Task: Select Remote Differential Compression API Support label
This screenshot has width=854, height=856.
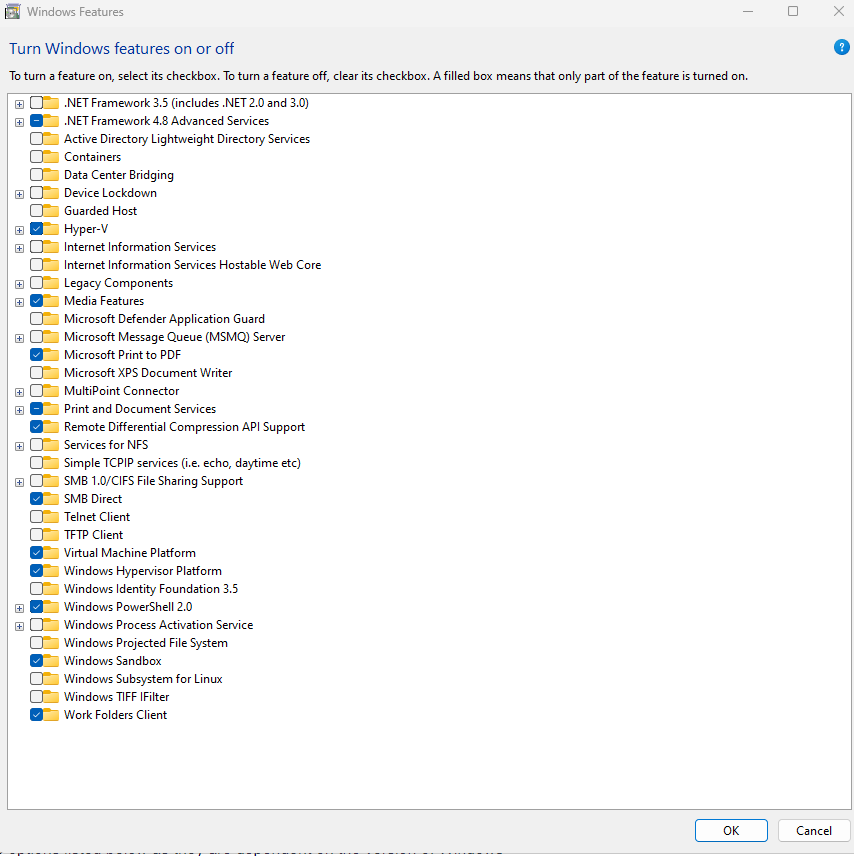Action: (184, 427)
